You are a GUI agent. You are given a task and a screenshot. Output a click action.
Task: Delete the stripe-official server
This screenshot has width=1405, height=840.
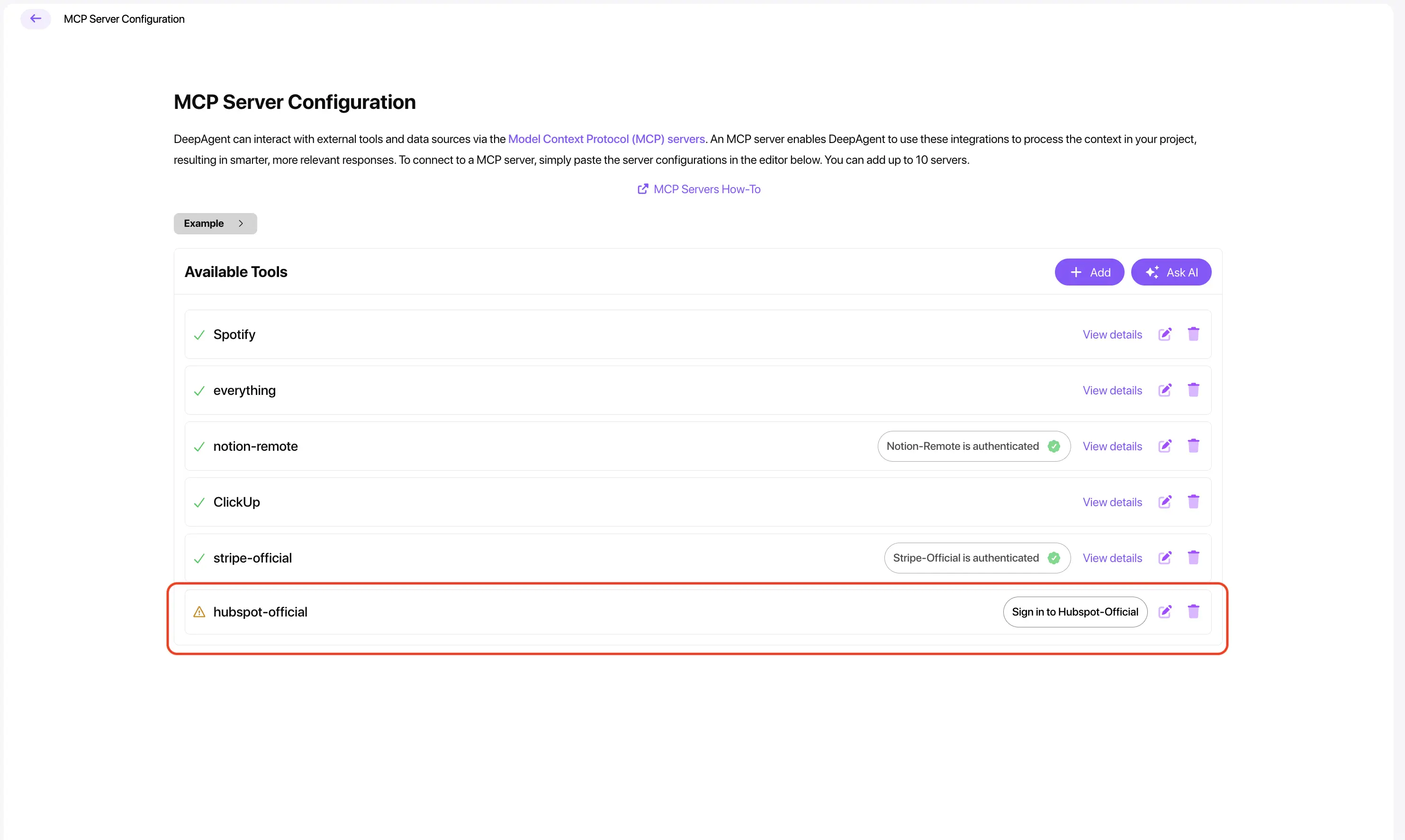pos(1193,557)
